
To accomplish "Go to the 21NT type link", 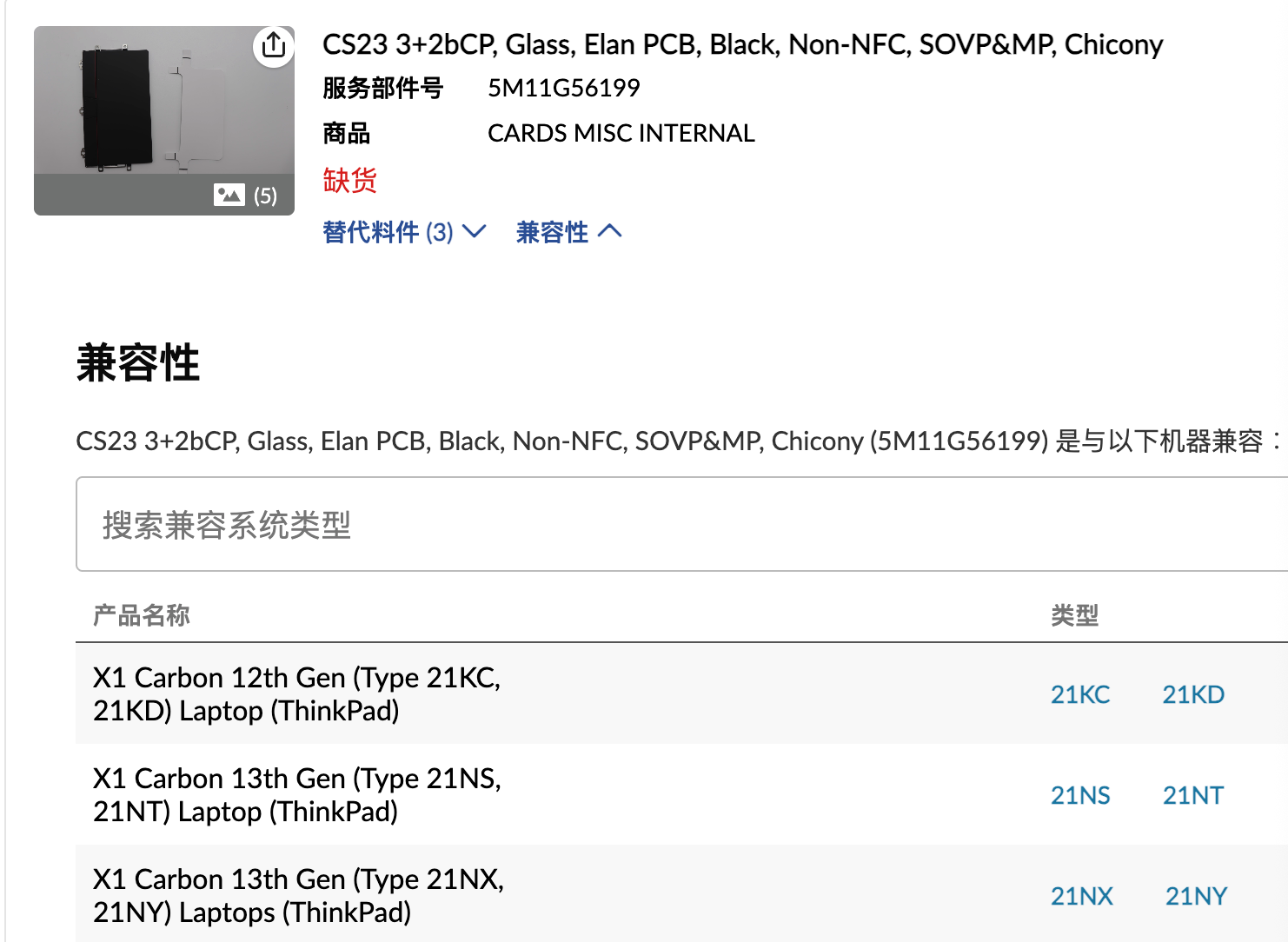I will [1193, 795].
